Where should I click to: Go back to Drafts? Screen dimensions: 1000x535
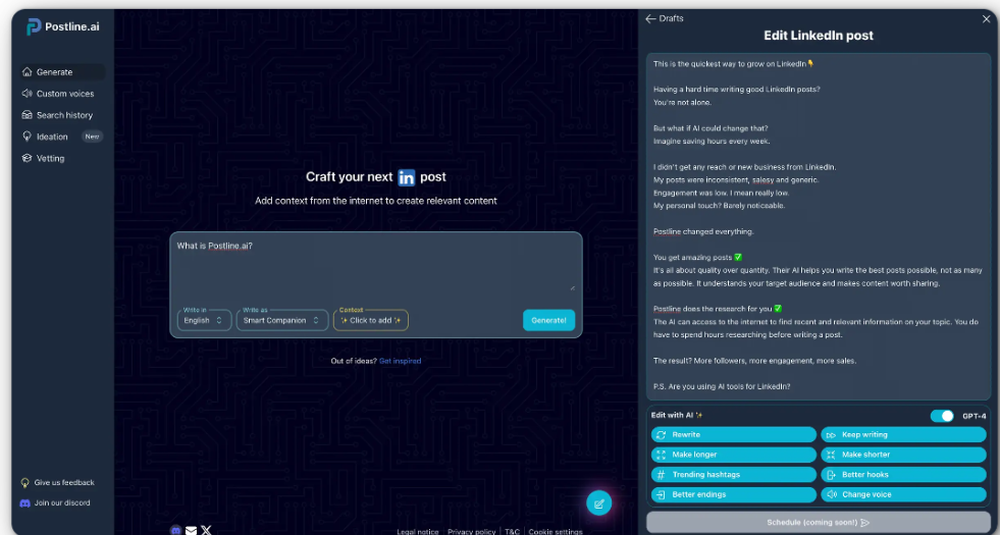[x=665, y=18]
